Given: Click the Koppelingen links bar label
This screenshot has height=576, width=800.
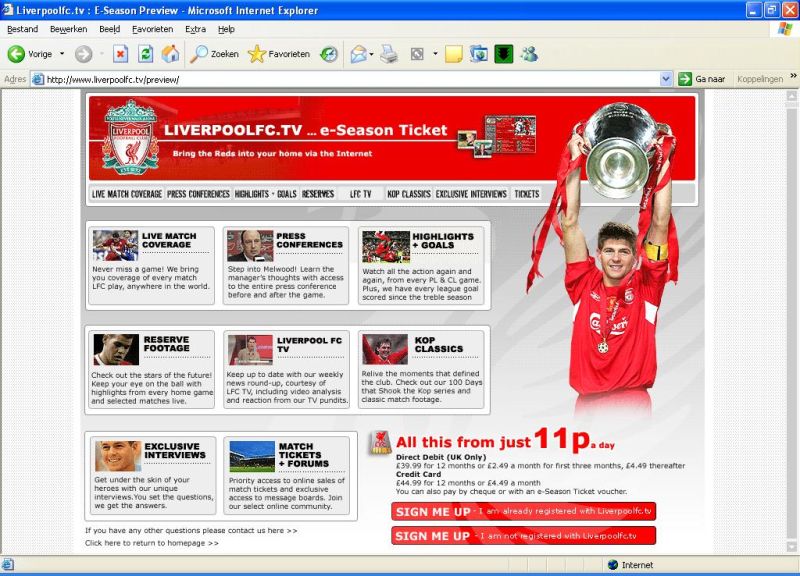Looking at the screenshot, I should pos(760,79).
